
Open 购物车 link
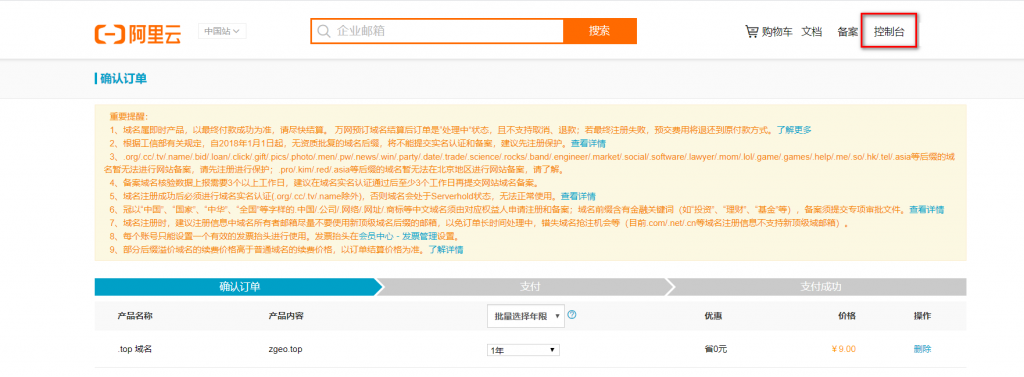coord(777,31)
